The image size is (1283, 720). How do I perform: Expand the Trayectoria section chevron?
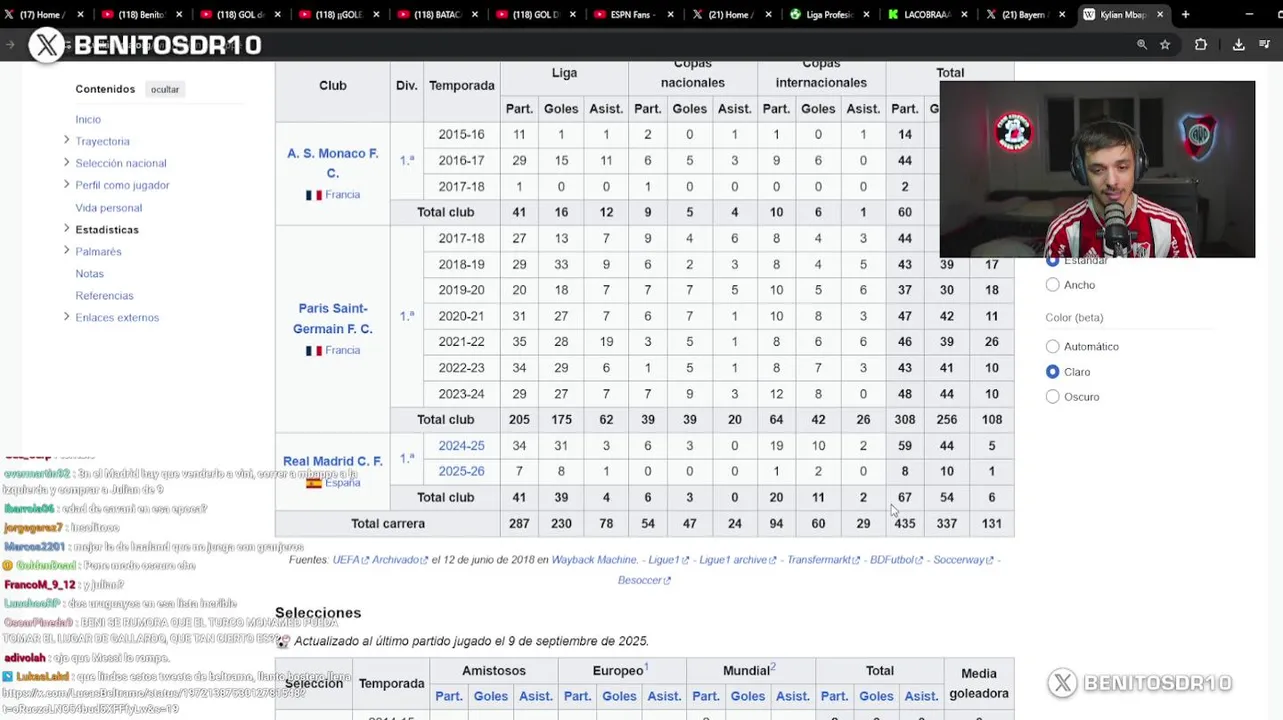coord(66,141)
